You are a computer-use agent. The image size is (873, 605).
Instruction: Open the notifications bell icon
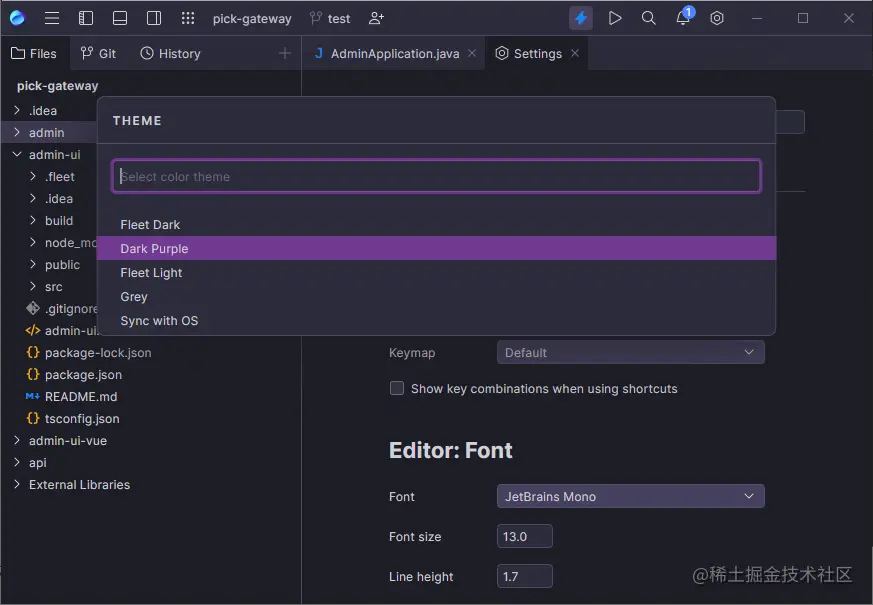[x=684, y=17]
